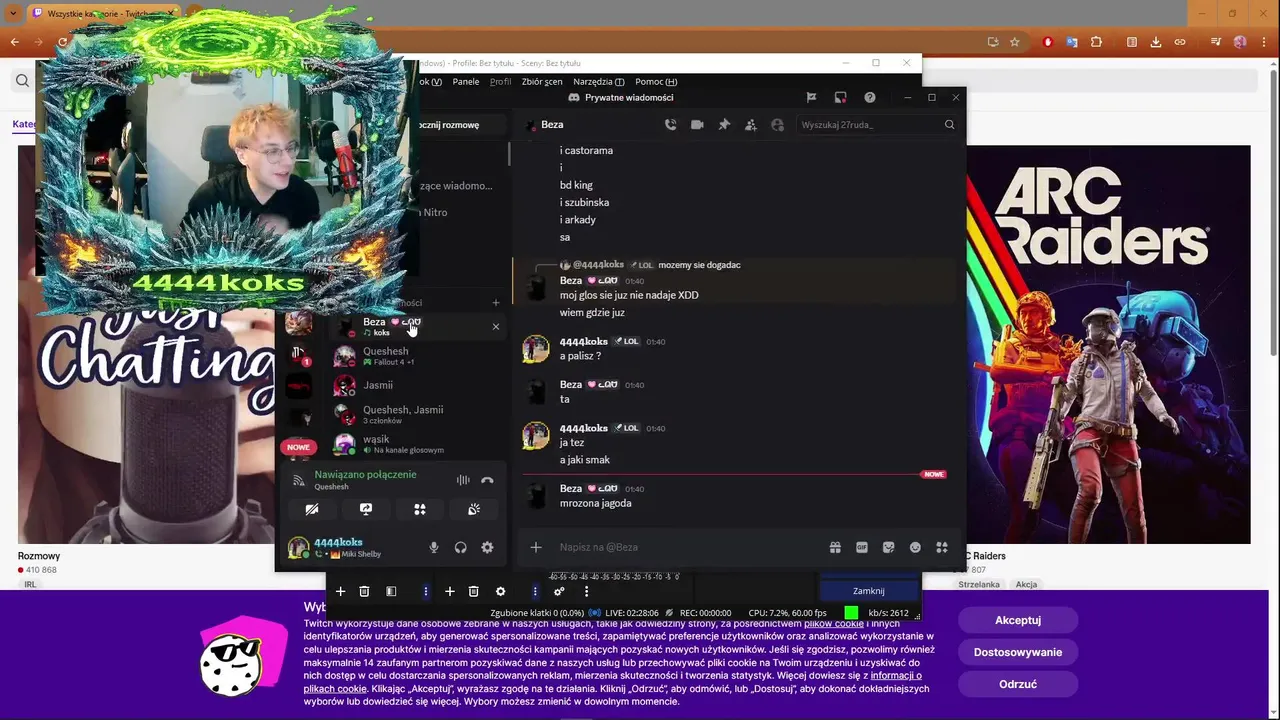Start a voice call with Beza
This screenshot has height=720, width=1280.
tap(670, 125)
